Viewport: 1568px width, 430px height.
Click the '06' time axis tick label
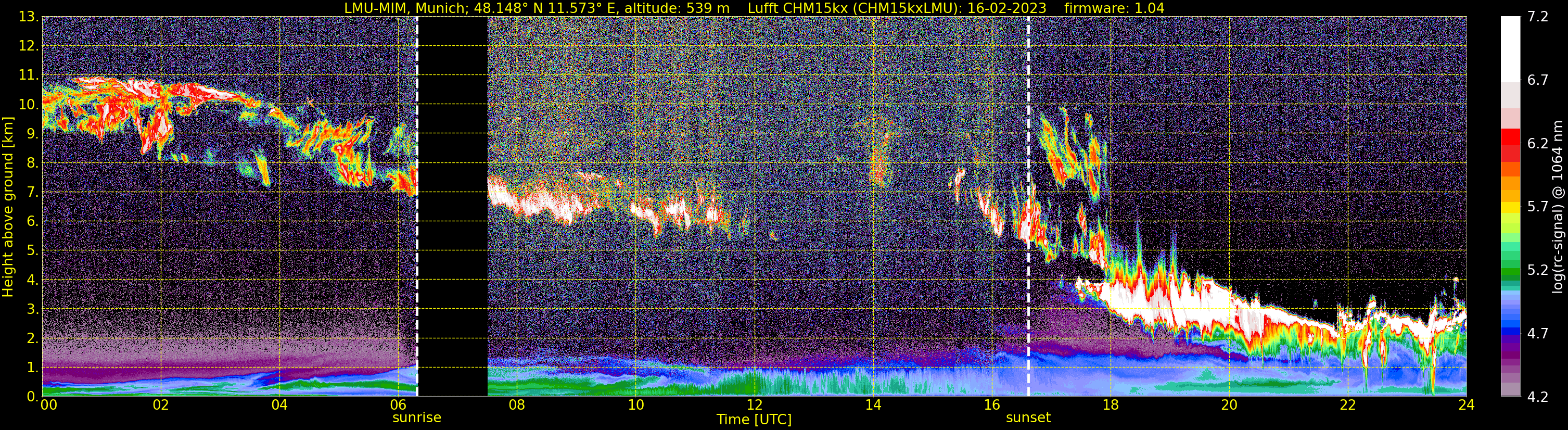coord(398,406)
